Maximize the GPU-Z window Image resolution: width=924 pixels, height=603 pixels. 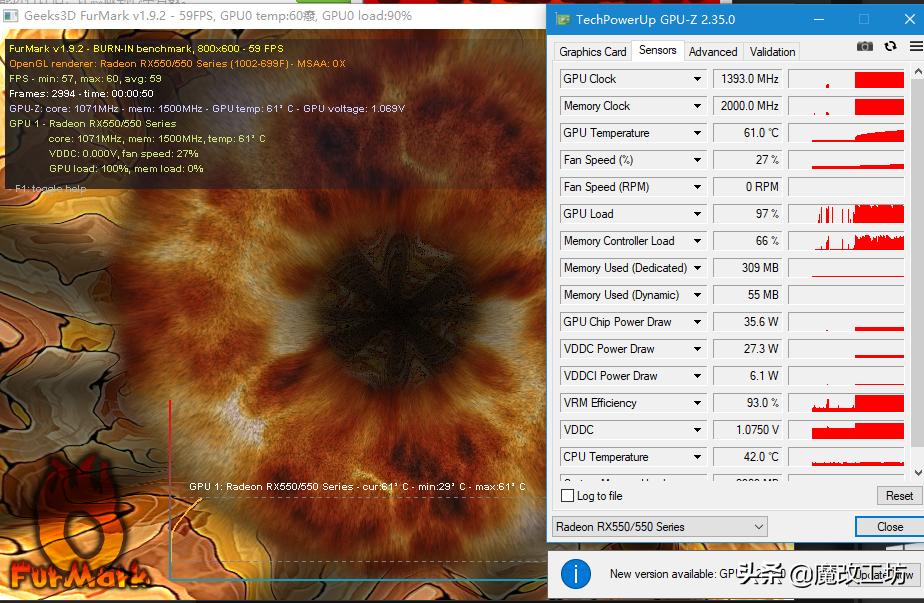click(x=865, y=19)
